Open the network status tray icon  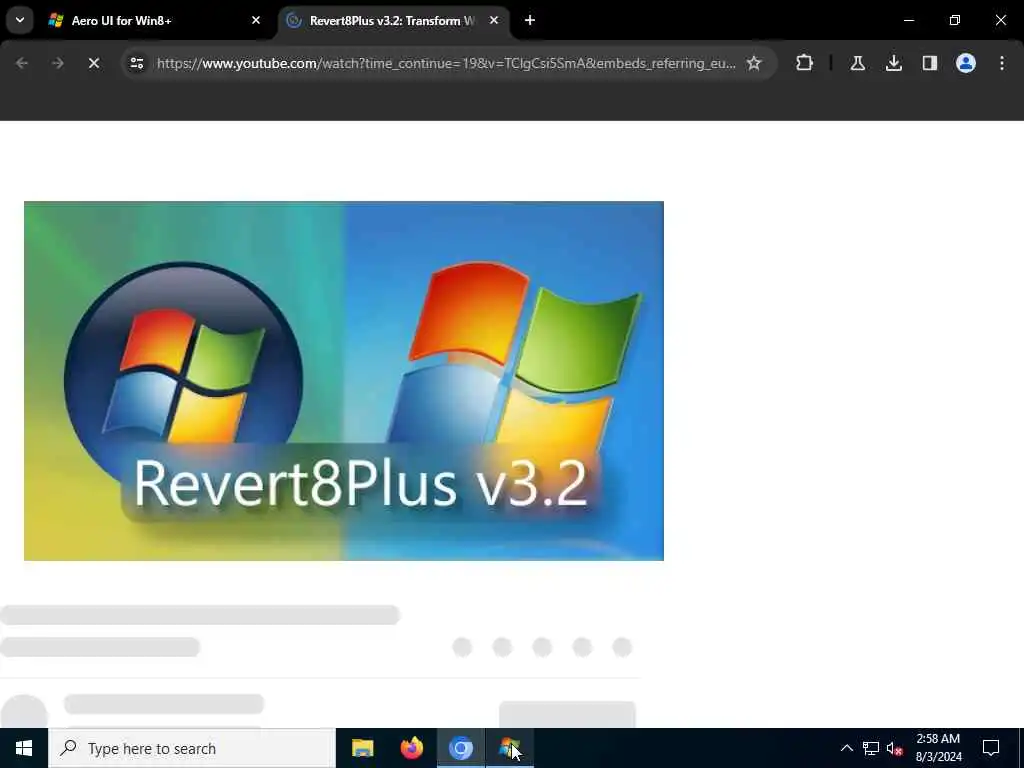point(871,748)
